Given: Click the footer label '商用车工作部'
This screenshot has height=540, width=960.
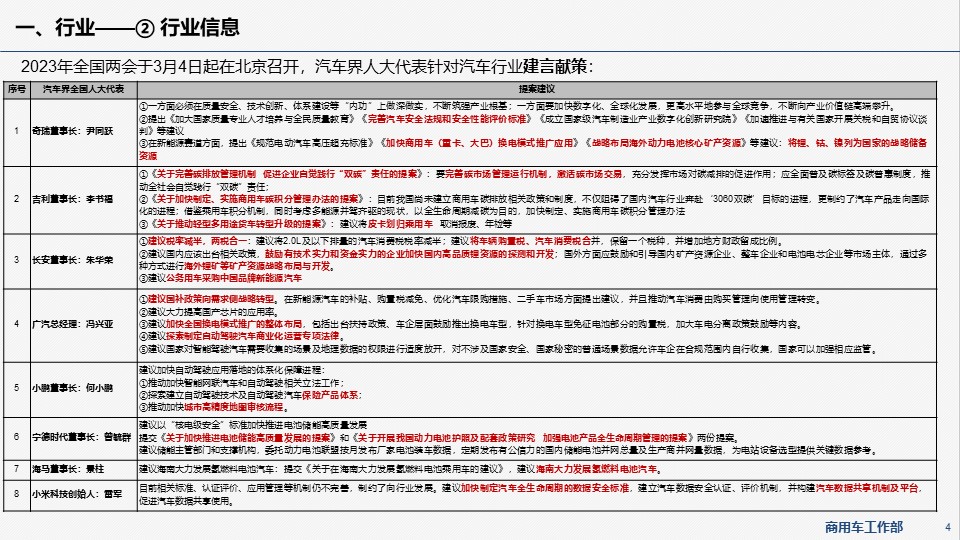Looking at the screenshot, I should point(863,527).
